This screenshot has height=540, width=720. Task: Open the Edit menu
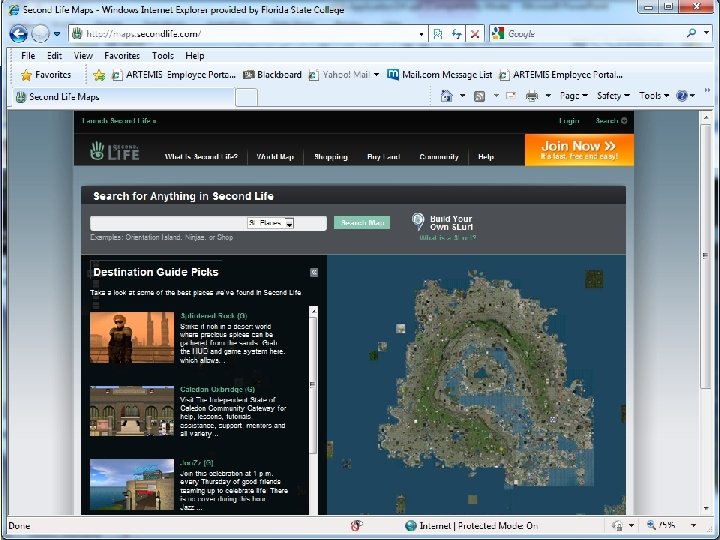pyautogui.click(x=54, y=56)
